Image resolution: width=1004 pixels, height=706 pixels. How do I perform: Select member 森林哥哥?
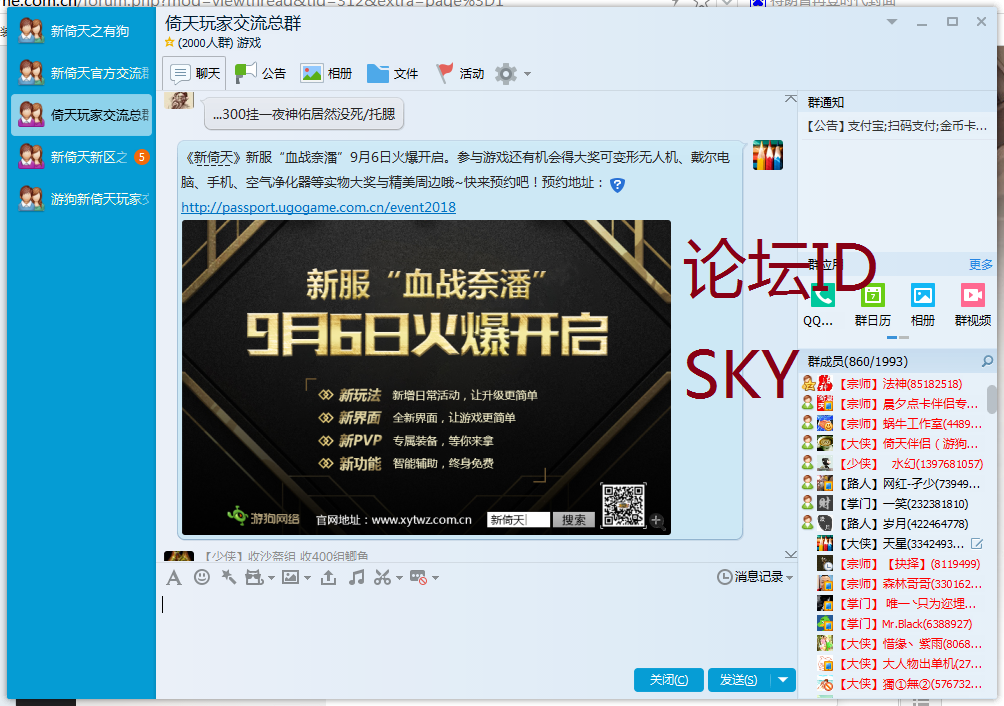893,584
